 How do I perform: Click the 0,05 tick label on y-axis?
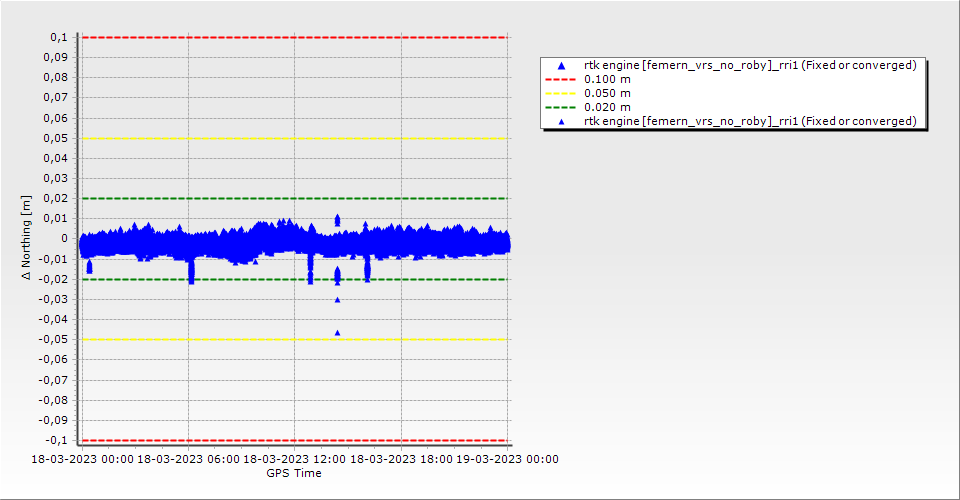coord(54,138)
